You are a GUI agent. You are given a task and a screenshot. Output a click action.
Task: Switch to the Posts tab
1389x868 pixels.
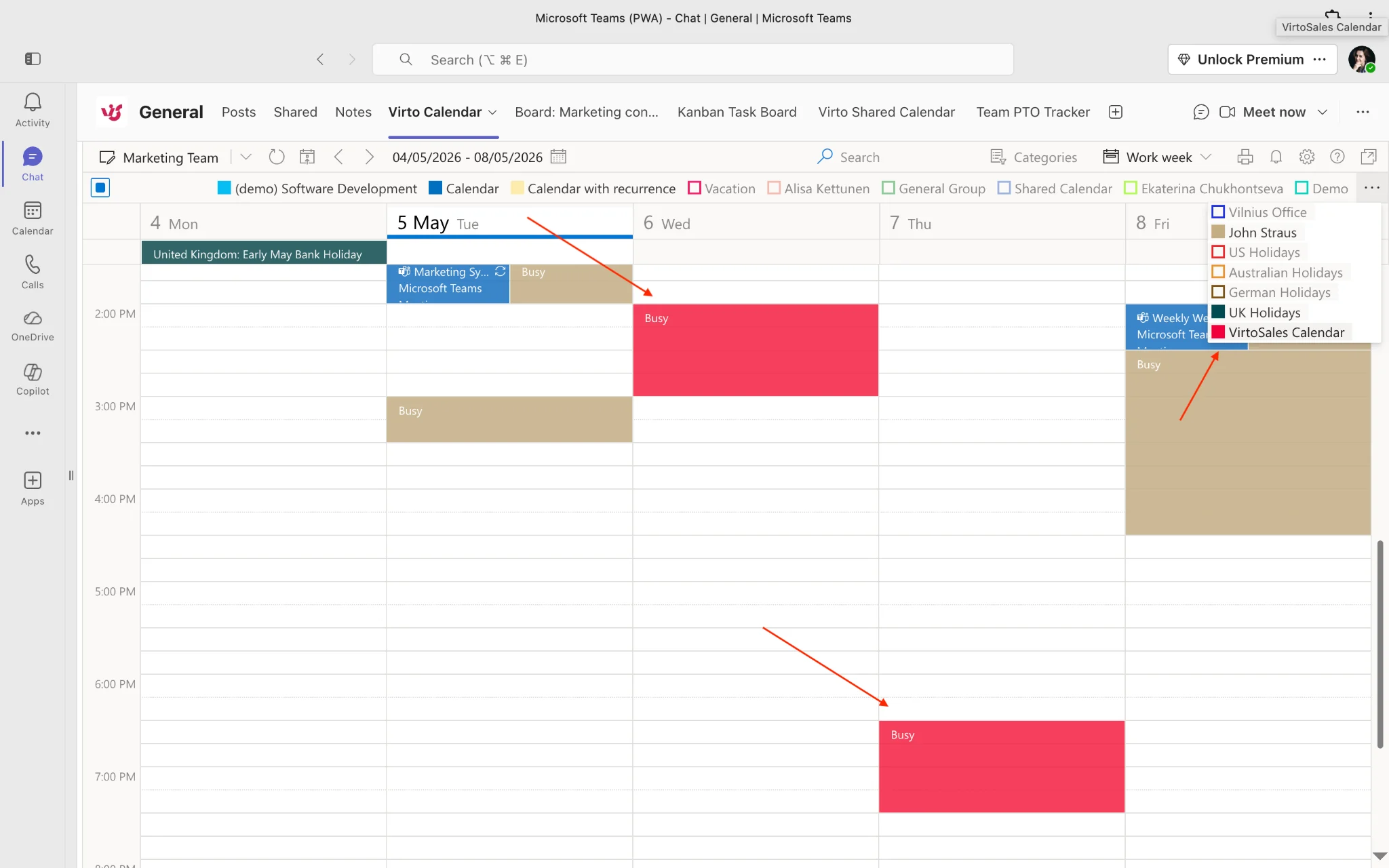(x=239, y=112)
